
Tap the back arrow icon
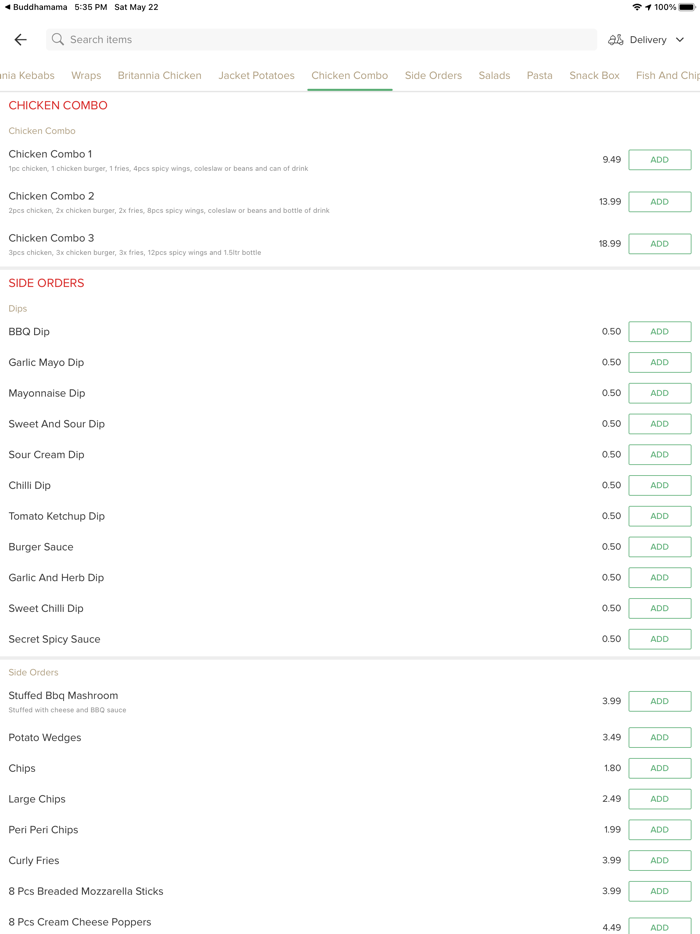click(x=21, y=40)
